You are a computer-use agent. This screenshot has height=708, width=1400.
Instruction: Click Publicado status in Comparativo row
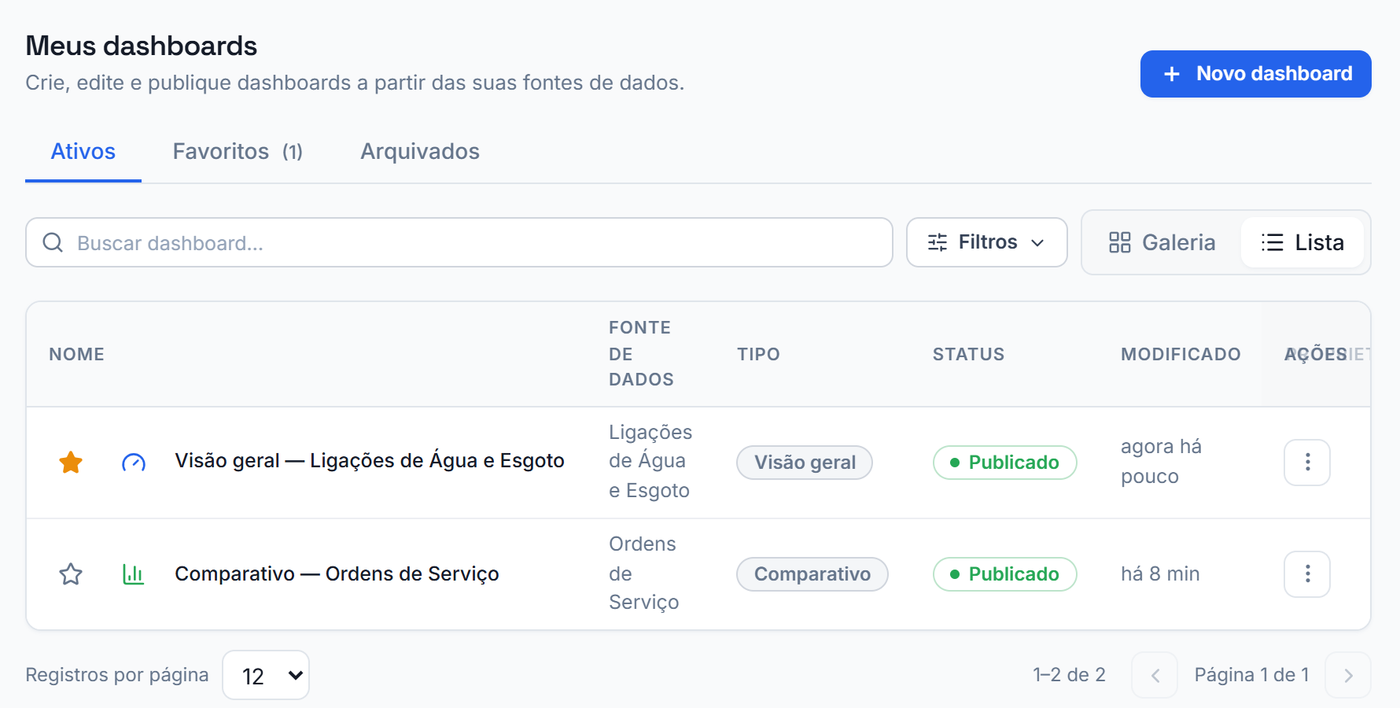point(1005,574)
